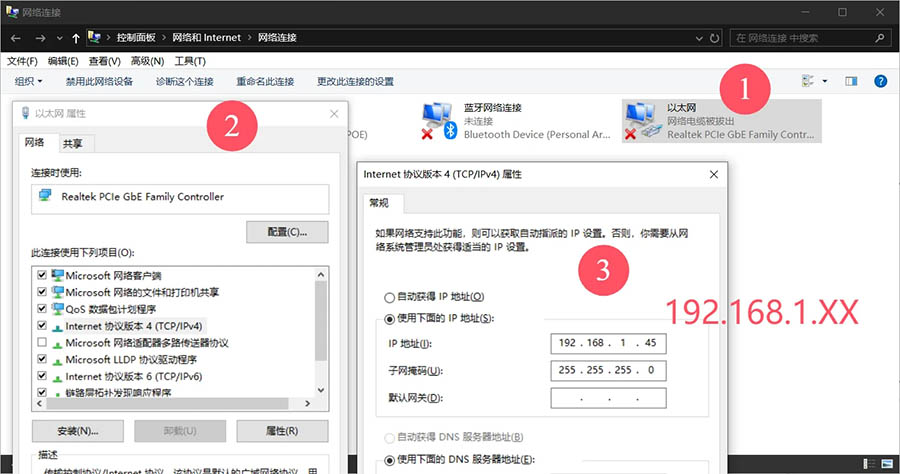Click the horizontal scroll right arrow

click(x=308, y=404)
